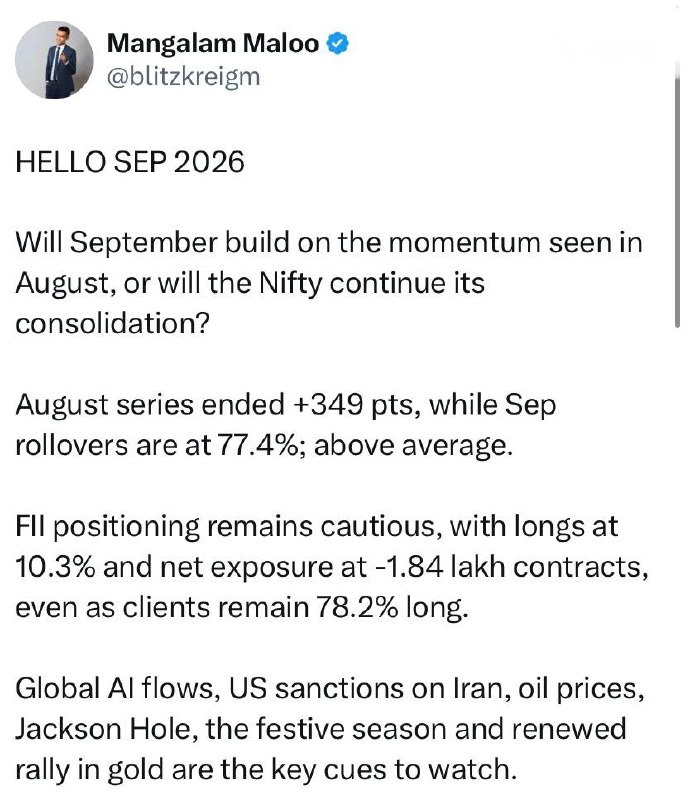The width and height of the screenshot is (685, 800).
Task: Click the 'rally in gold' closing line
Action: click(x=266, y=770)
